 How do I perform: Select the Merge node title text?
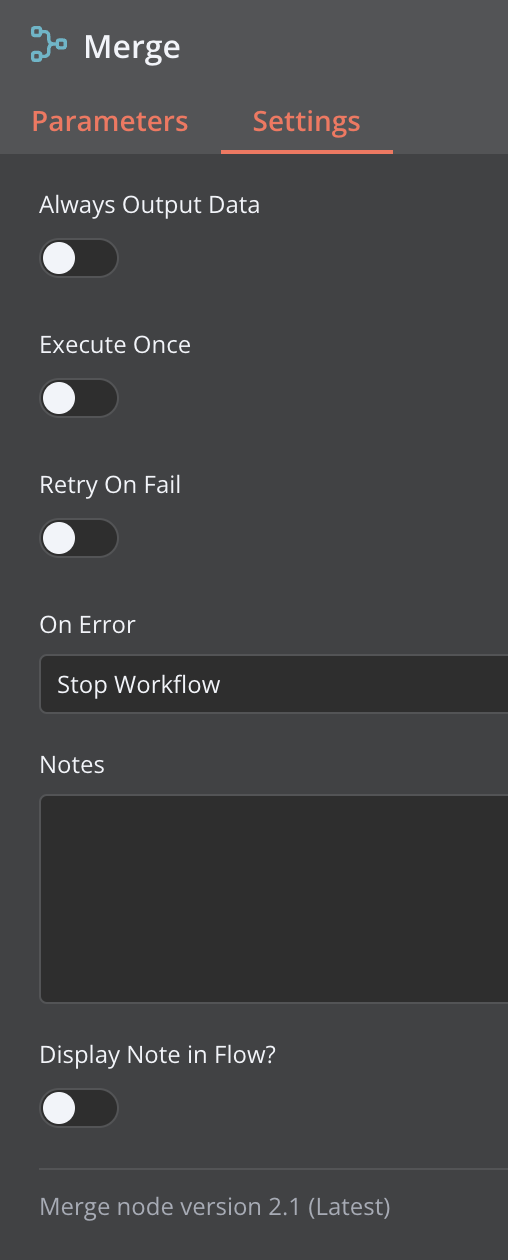132,47
